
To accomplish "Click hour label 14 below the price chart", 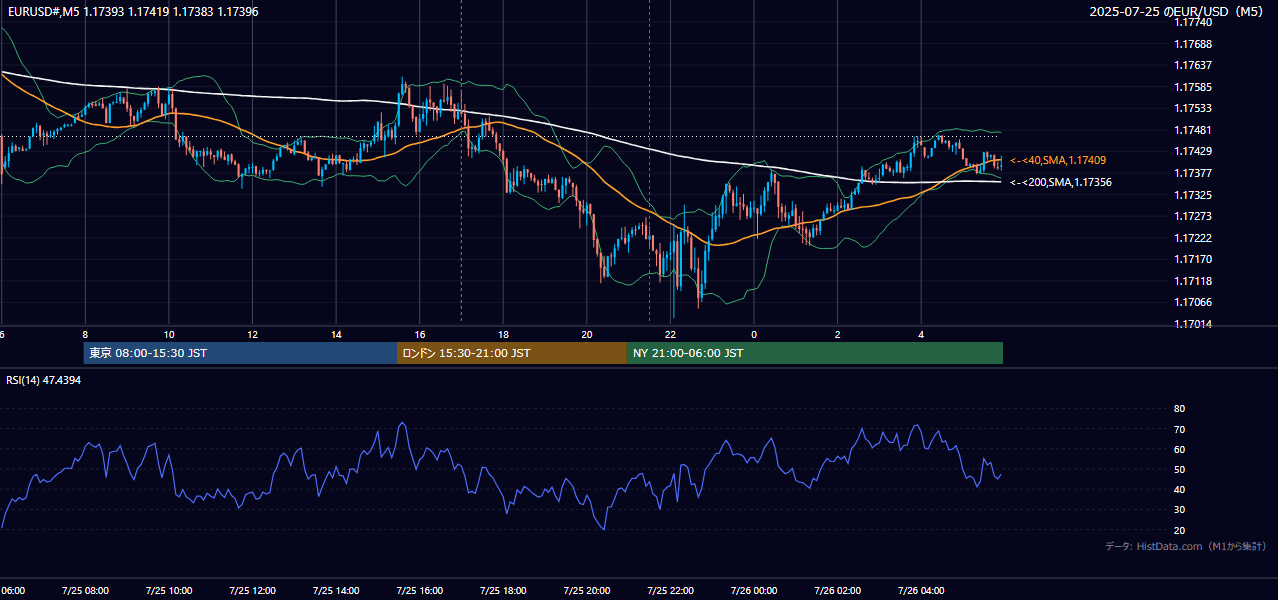I will 336,334.
